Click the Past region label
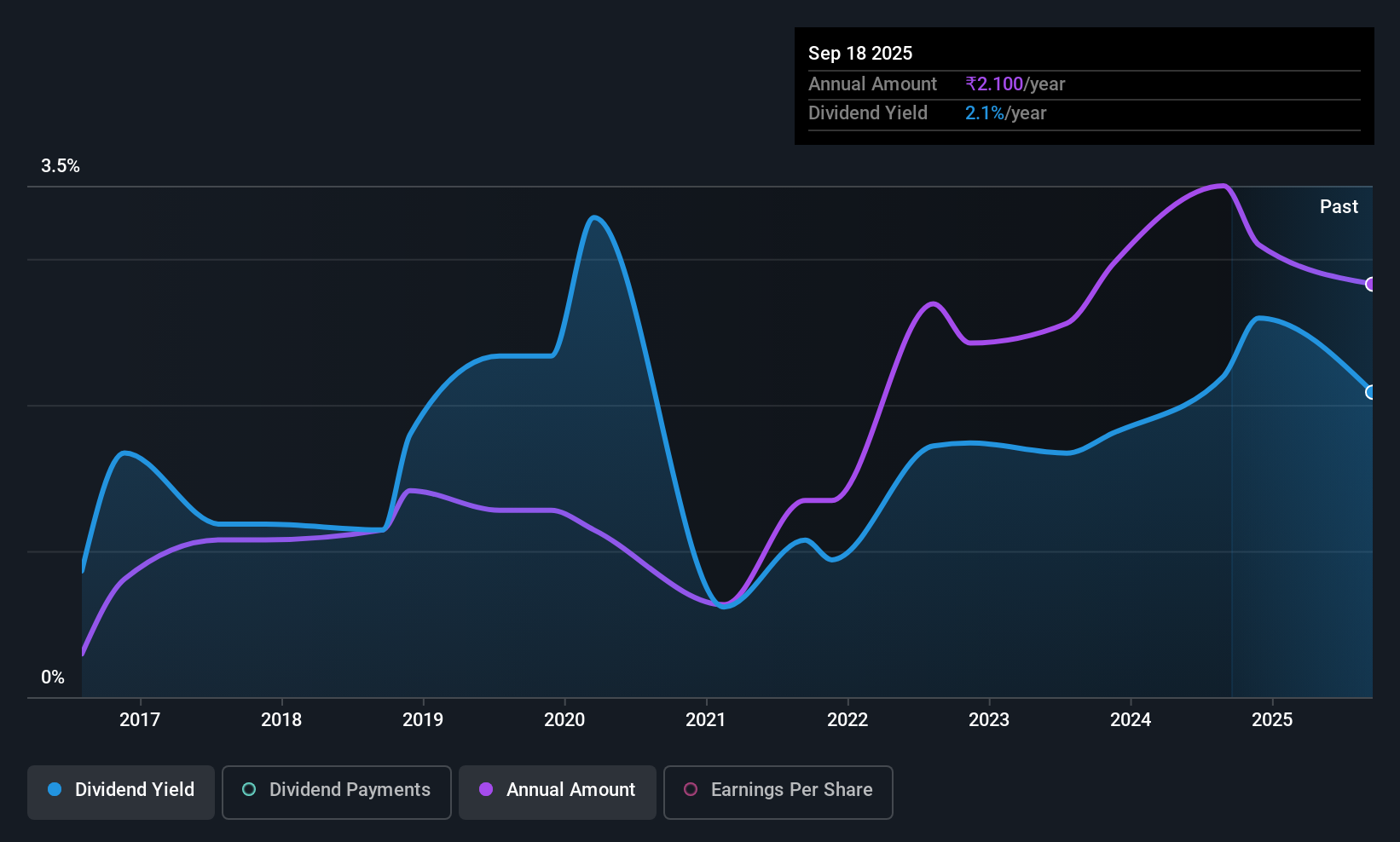 (1339, 206)
